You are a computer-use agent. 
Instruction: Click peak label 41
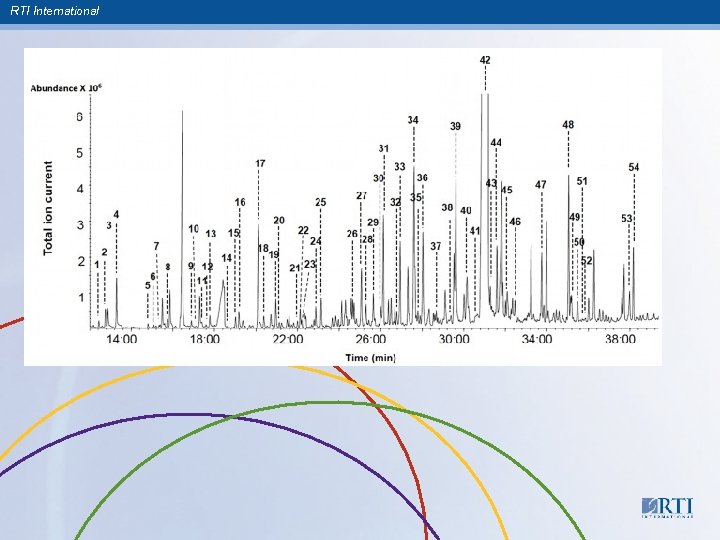tap(475, 231)
